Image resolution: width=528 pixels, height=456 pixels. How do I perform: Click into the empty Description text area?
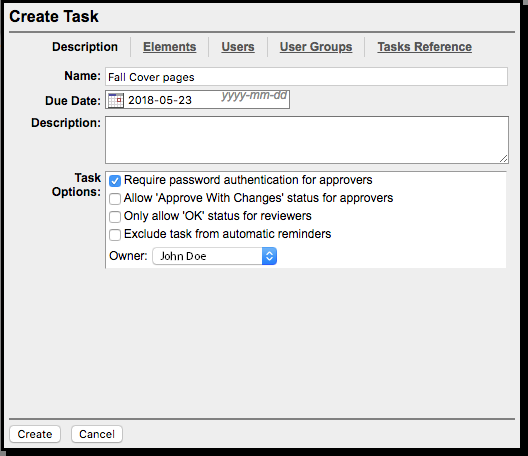307,140
